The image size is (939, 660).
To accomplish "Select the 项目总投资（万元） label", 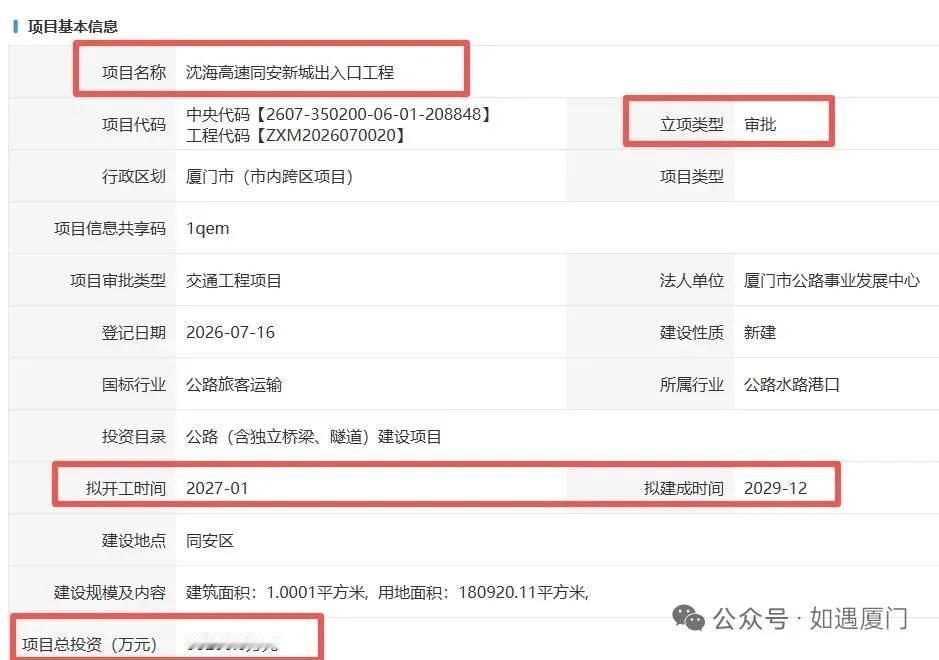I will [90, 644].
